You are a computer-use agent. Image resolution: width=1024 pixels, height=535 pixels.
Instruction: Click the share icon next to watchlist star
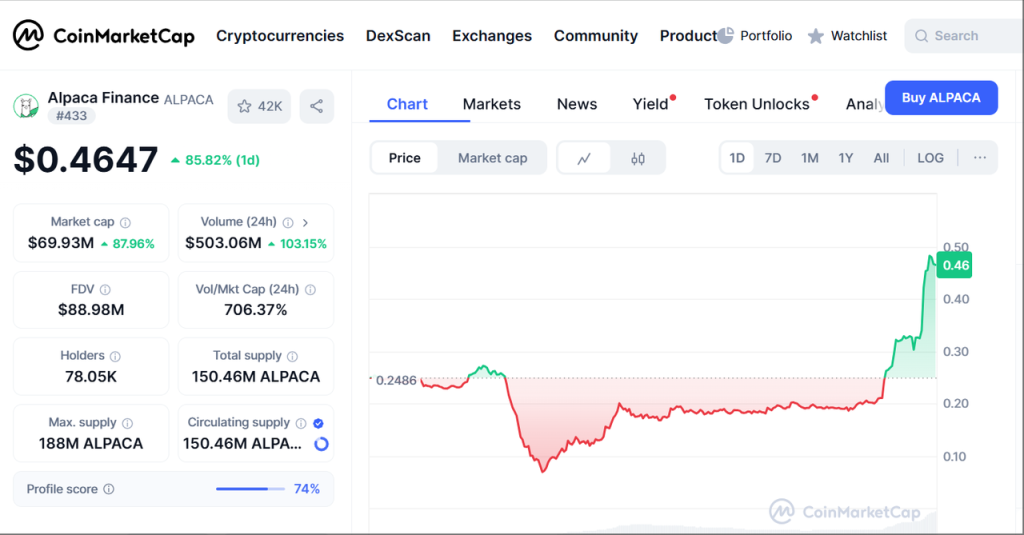(316, 106)
